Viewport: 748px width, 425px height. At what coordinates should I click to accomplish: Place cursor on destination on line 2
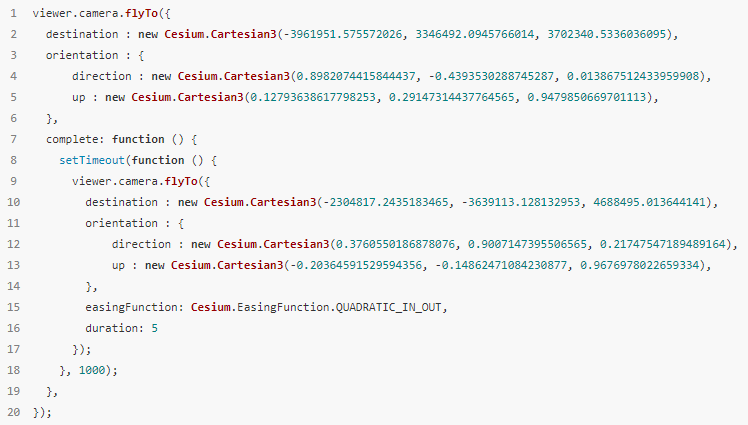[82, 34]
